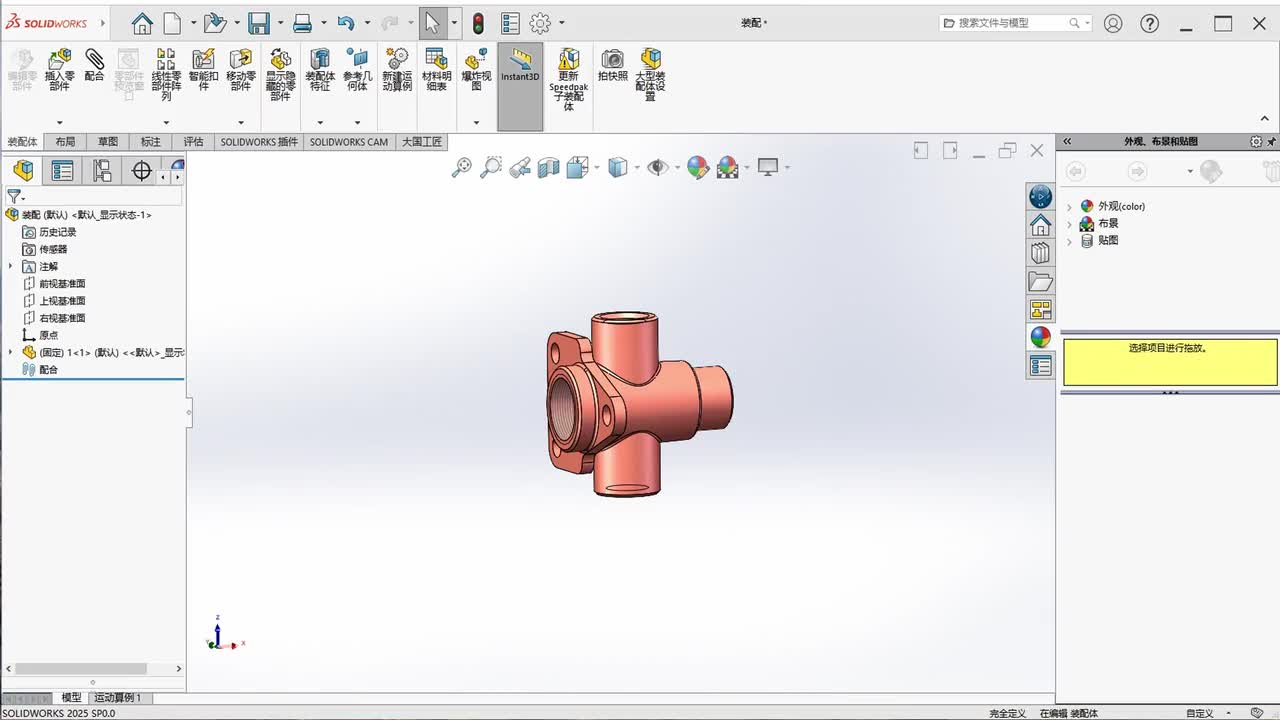Click Zoom to Fit magnifier in view toolbar

(x=461, y=168)
